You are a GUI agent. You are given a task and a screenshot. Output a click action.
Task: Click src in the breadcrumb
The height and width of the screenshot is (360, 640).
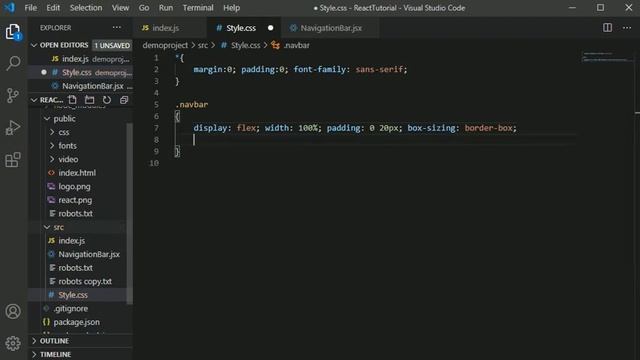[x=203, y=45]
